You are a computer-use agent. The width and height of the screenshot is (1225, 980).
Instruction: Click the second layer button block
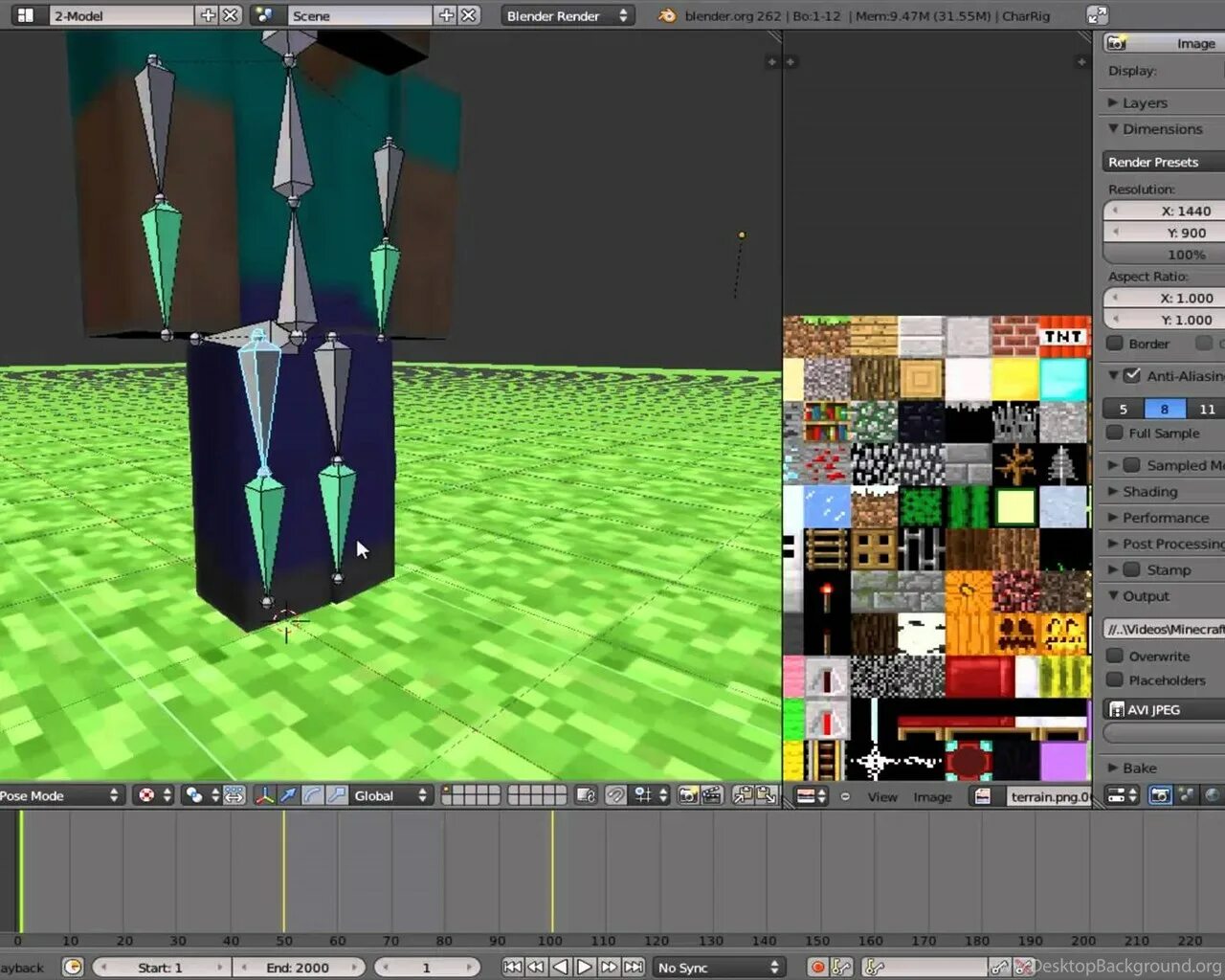click(537, 795)
